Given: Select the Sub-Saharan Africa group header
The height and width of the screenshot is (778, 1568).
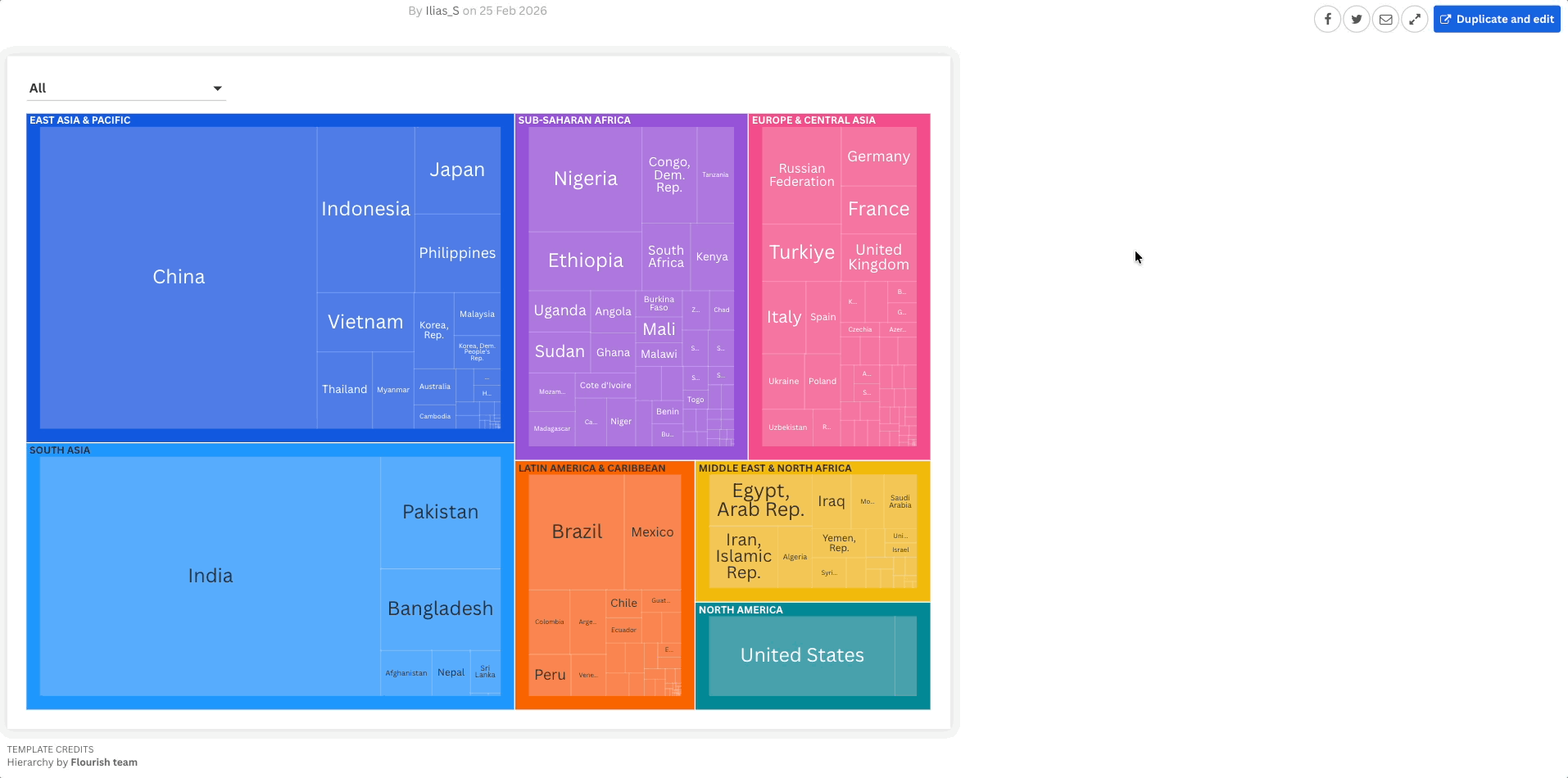Looking at the screenshot, I should 574,120.
